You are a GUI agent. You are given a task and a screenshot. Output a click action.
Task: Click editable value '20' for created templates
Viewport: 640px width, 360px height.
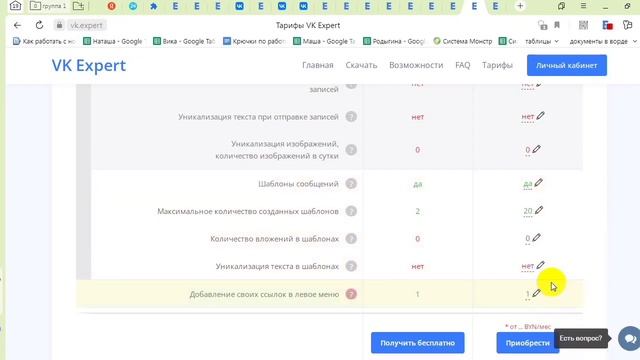(528, 211)
